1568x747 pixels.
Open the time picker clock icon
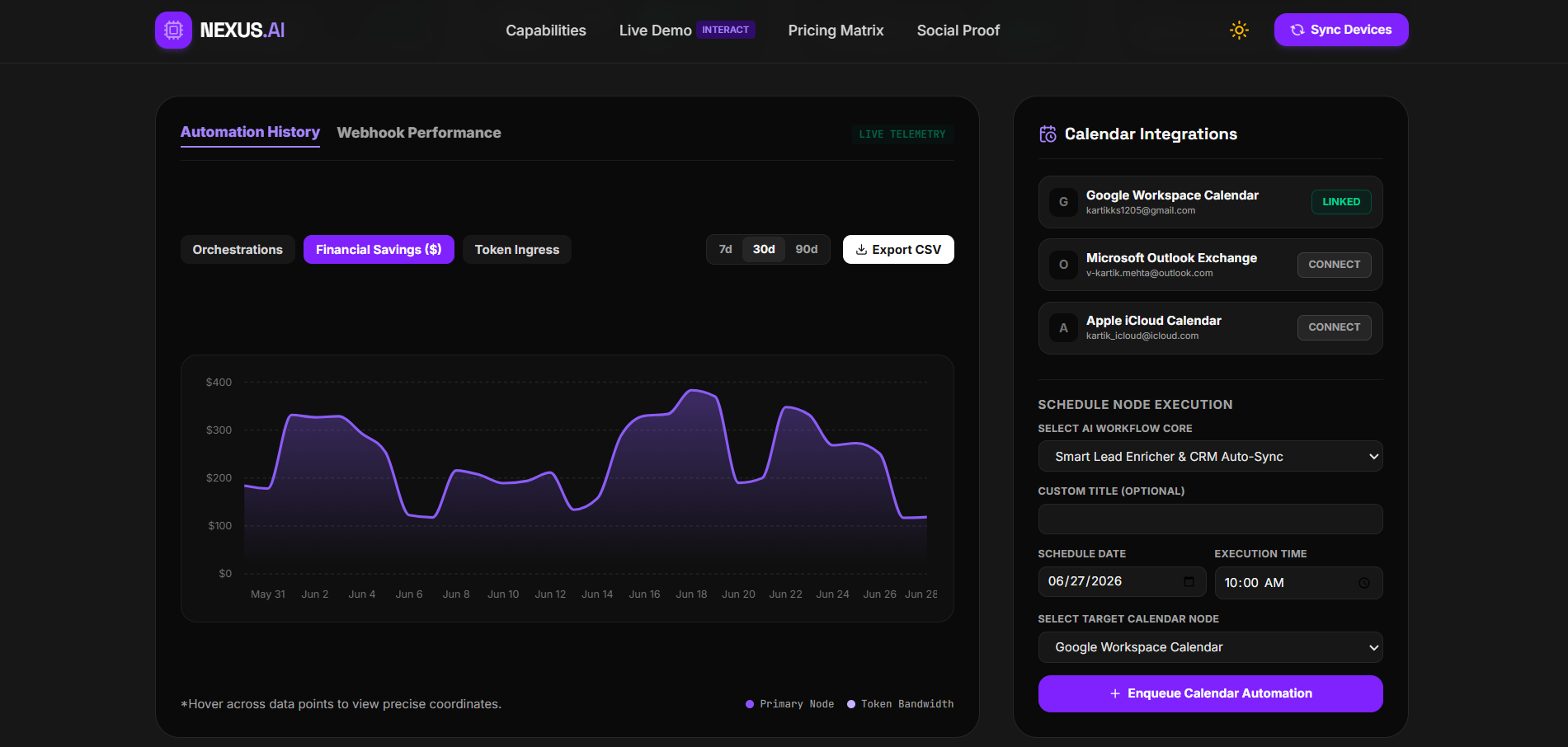(1364, 583)
